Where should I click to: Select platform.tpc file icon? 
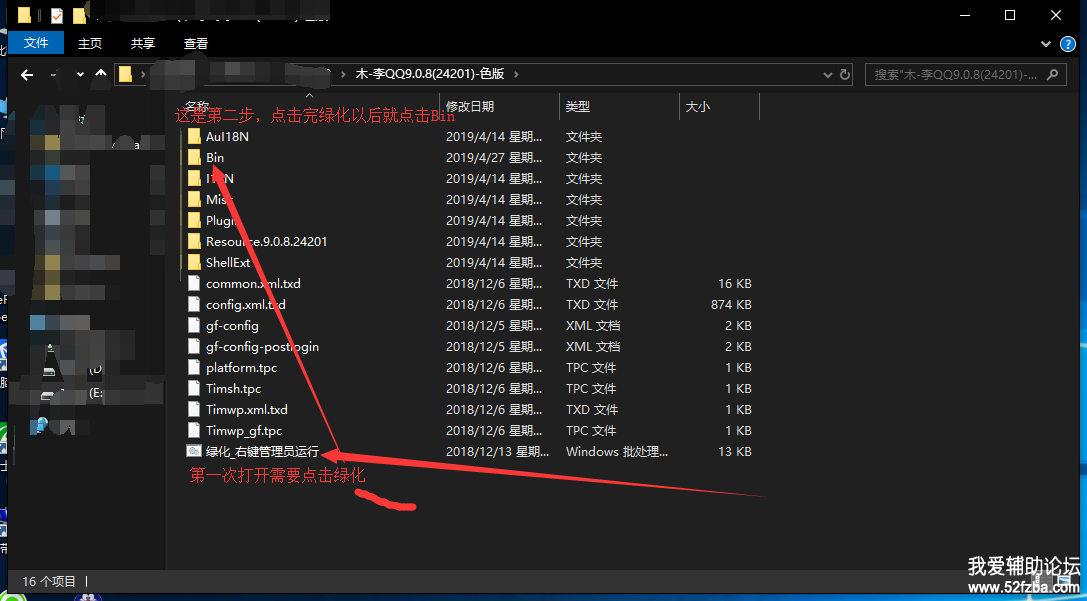coord(194,367)
